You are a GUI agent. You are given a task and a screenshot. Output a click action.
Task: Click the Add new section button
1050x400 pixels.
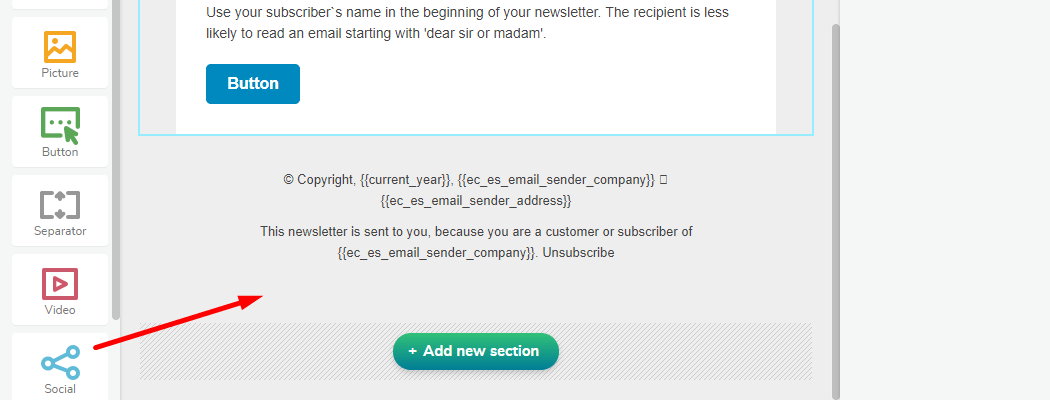(476, 351)
